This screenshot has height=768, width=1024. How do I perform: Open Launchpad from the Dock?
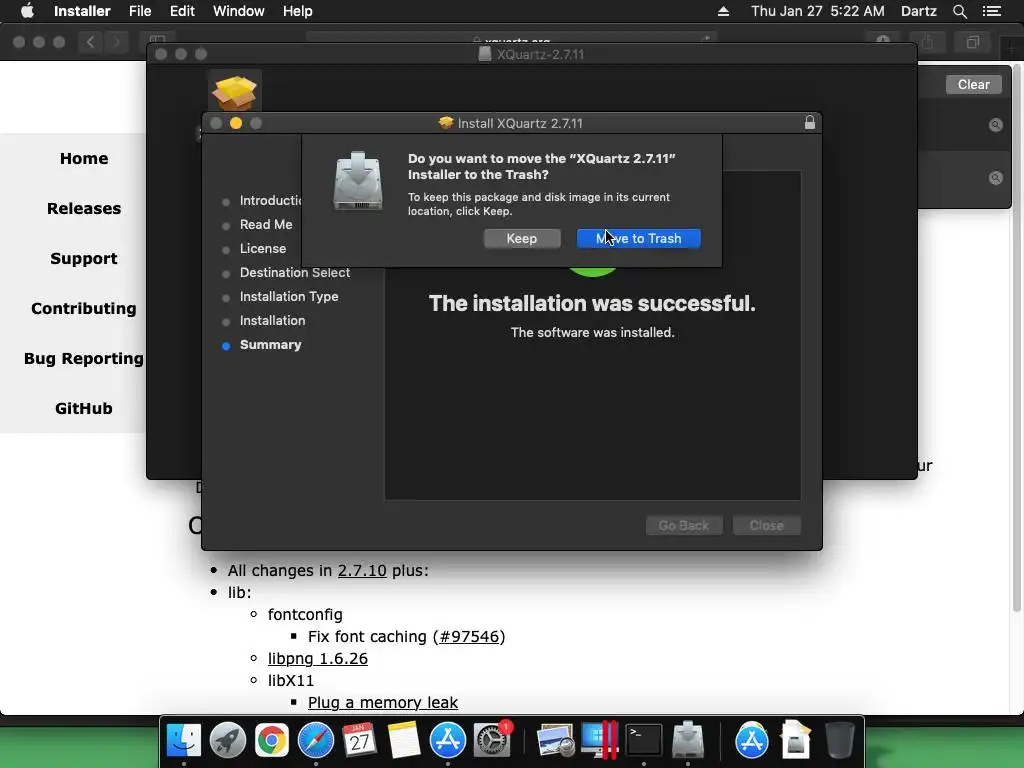(x=227, y=741)
